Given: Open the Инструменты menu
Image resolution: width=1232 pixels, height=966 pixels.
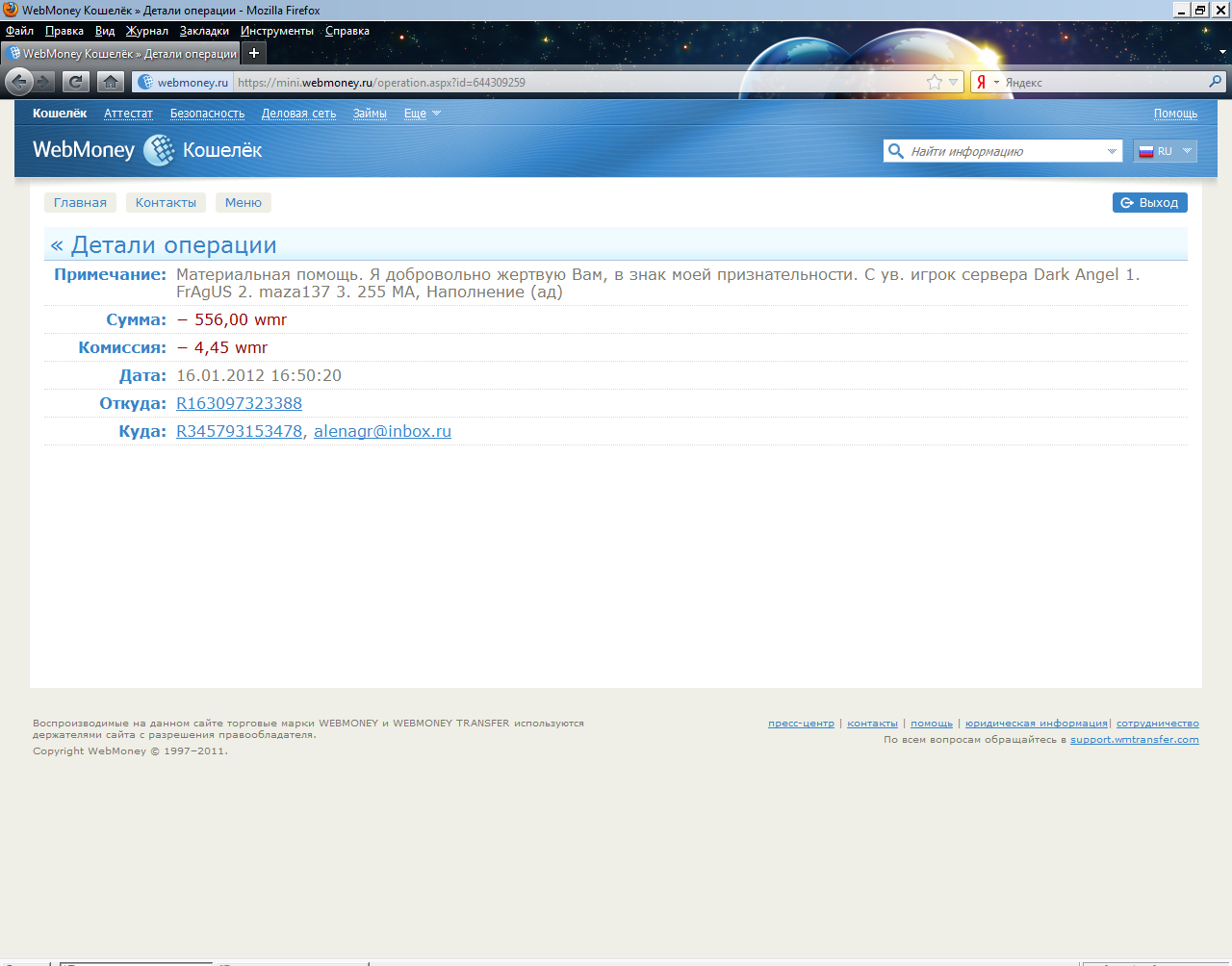Looking at the screenshot, I should point(277,31).
